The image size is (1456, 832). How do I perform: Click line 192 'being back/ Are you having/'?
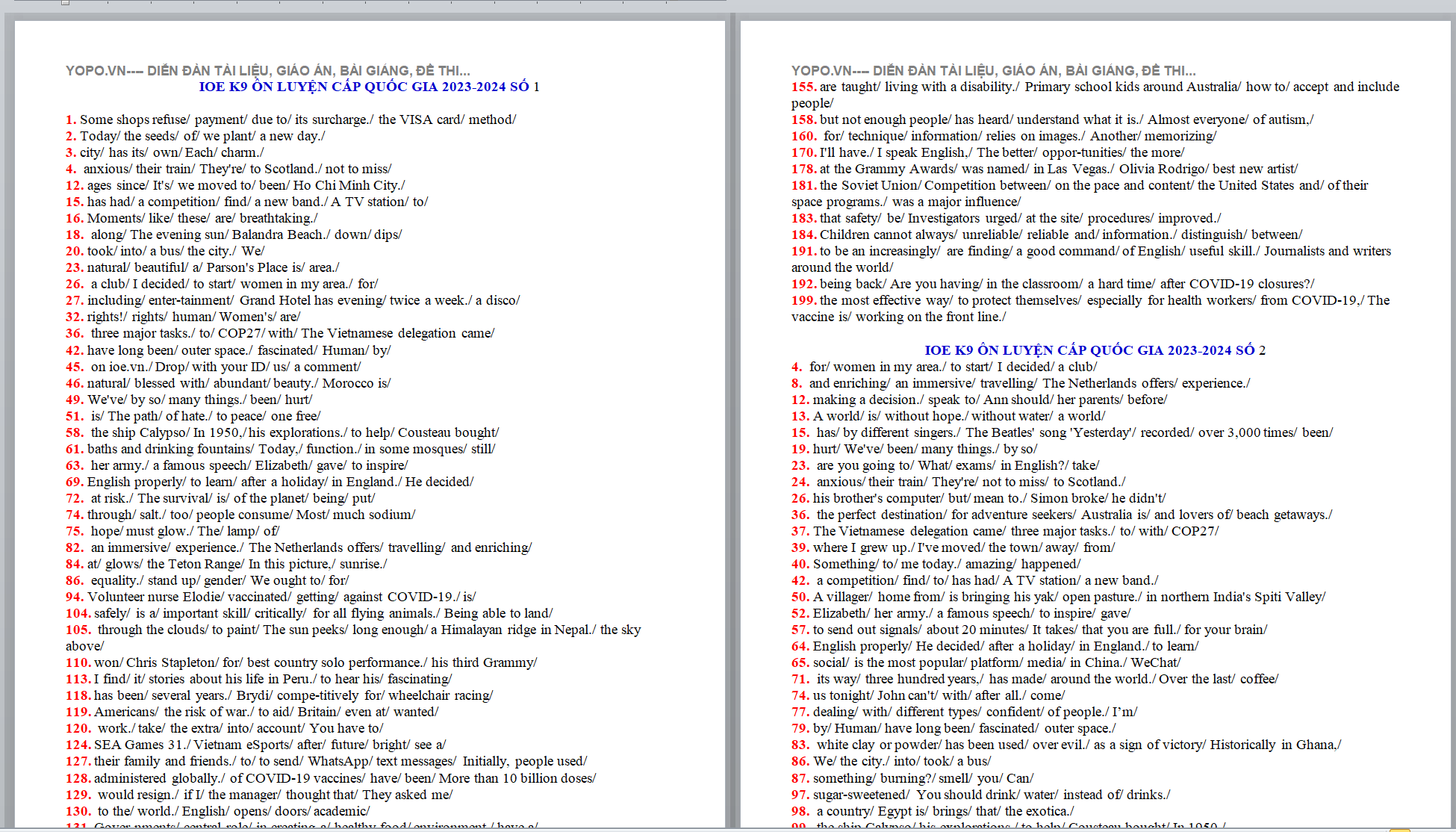click(x=1054, y=284)
